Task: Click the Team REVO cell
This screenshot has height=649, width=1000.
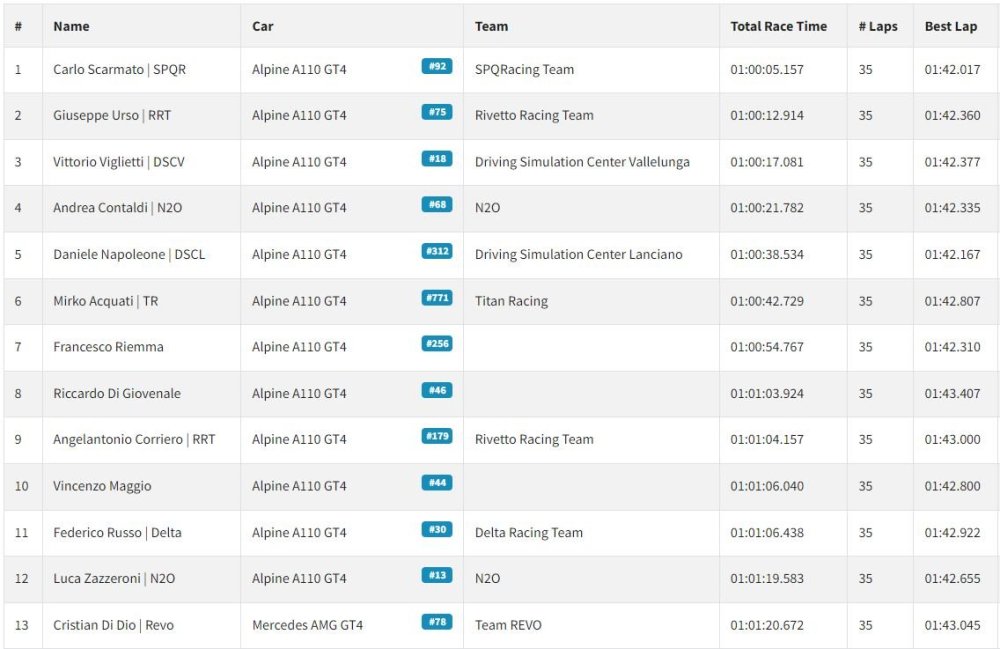Action: [x=508, y=625]
